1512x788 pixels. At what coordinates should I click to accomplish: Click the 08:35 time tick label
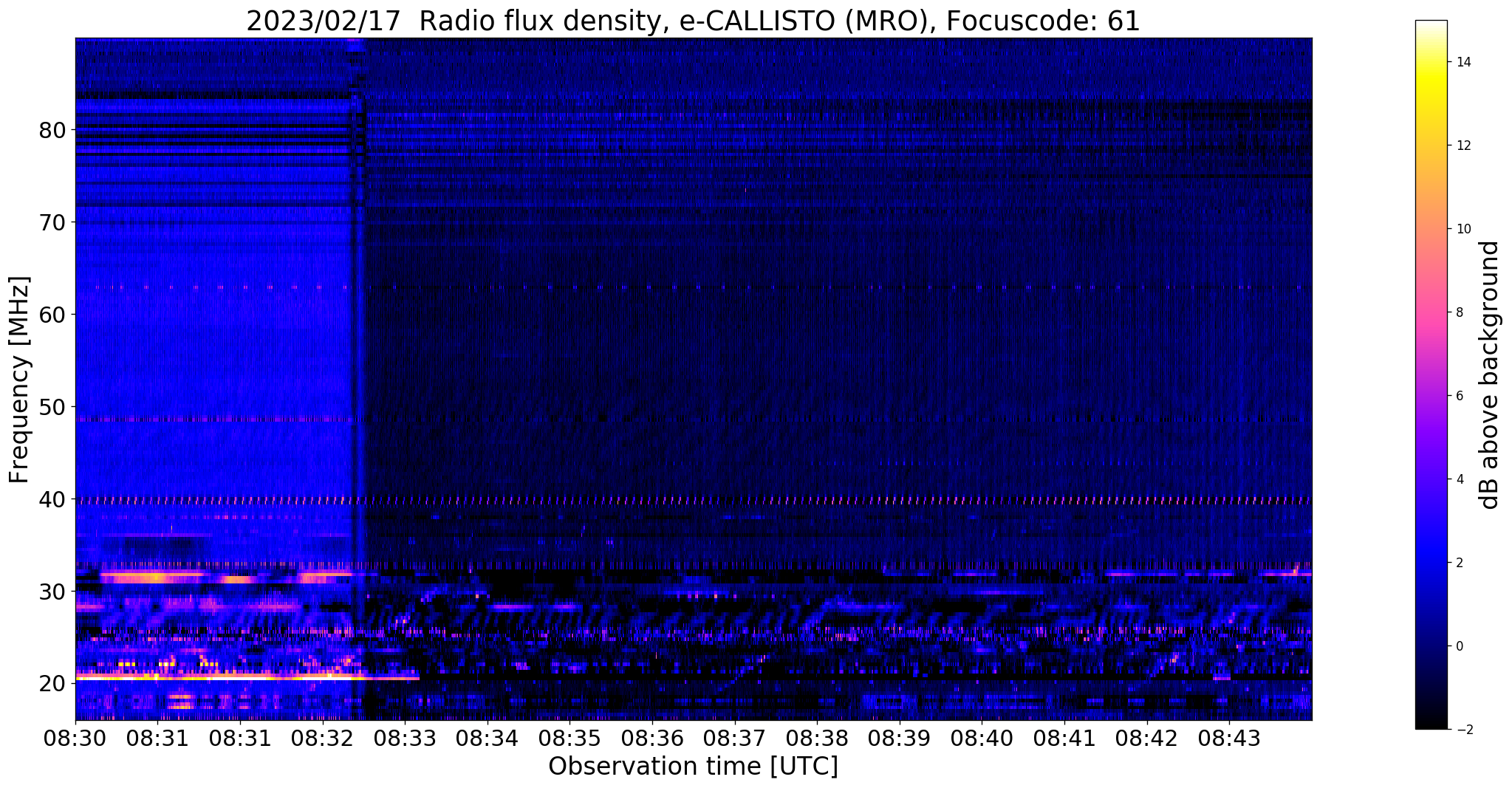(x=569, y=739)
